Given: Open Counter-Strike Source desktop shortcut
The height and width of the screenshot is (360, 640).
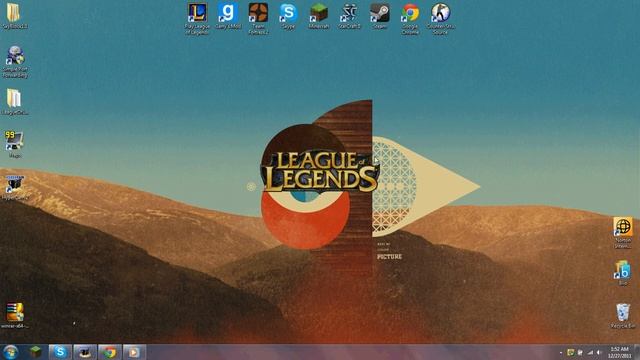Looking at the screenshot, I should 440,18.
